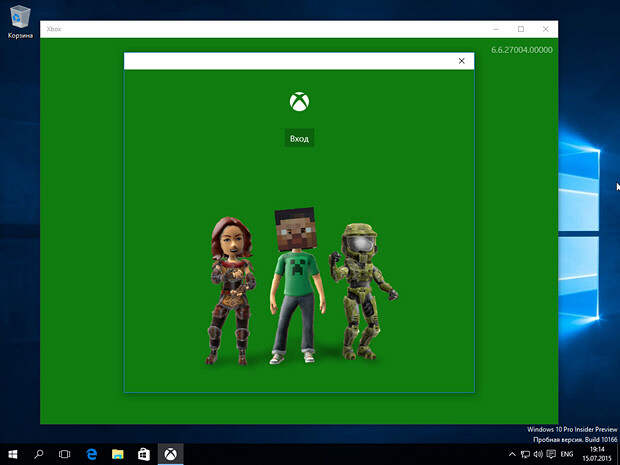Expand hidden system tray icons

(512, 454)
